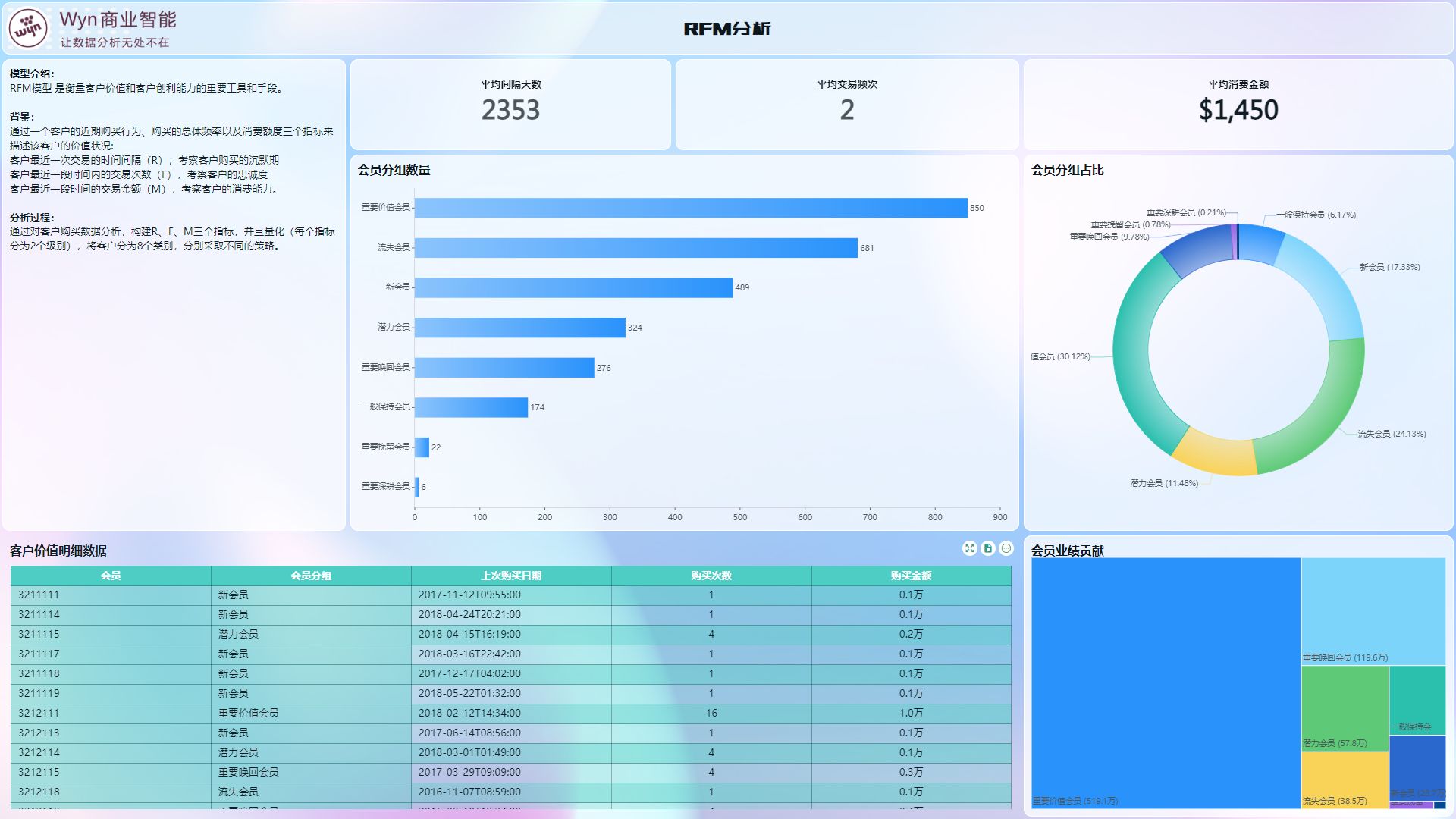Click the 平均消费金额 $1,450 KPI card
Screen dimensions: 1456x819
coord(1238,105)
